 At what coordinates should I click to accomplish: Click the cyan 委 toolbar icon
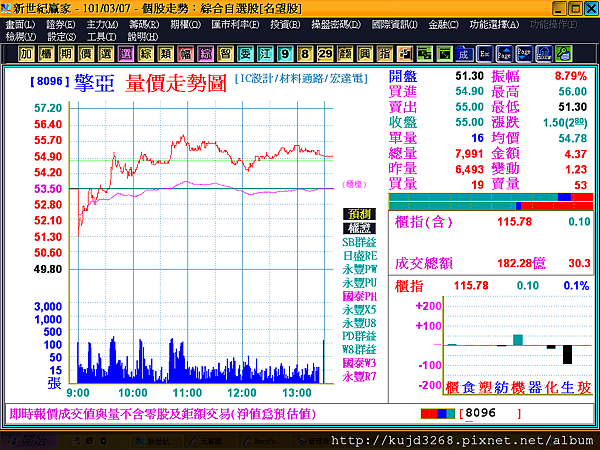pos(245,54)
